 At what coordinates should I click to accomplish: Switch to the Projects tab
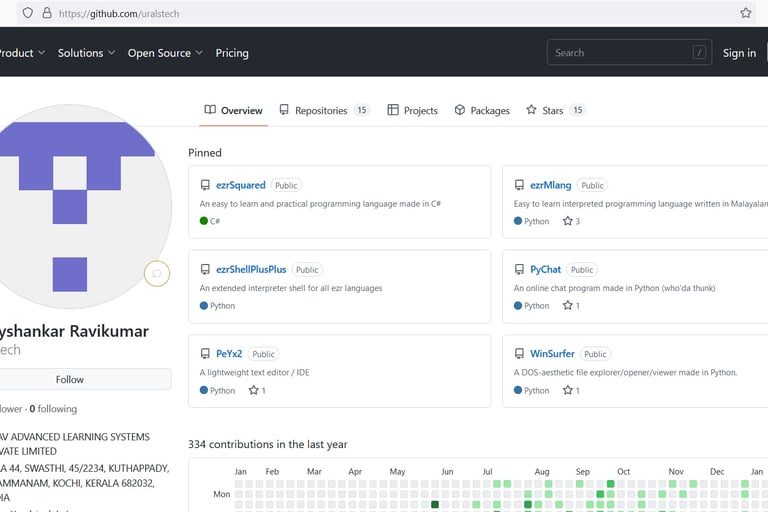[x=412, y=110]
